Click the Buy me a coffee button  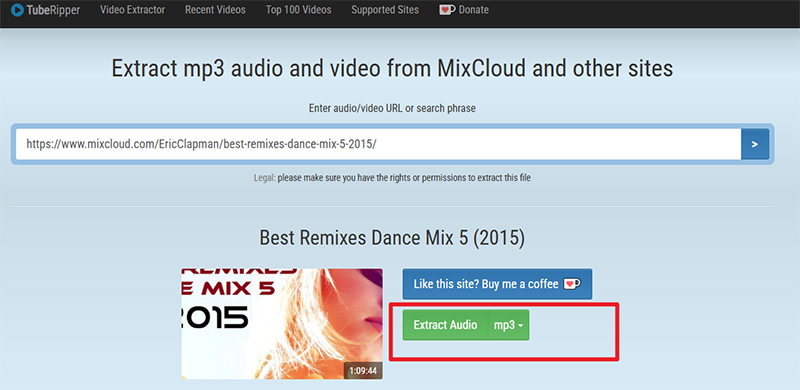coord(497,284)
